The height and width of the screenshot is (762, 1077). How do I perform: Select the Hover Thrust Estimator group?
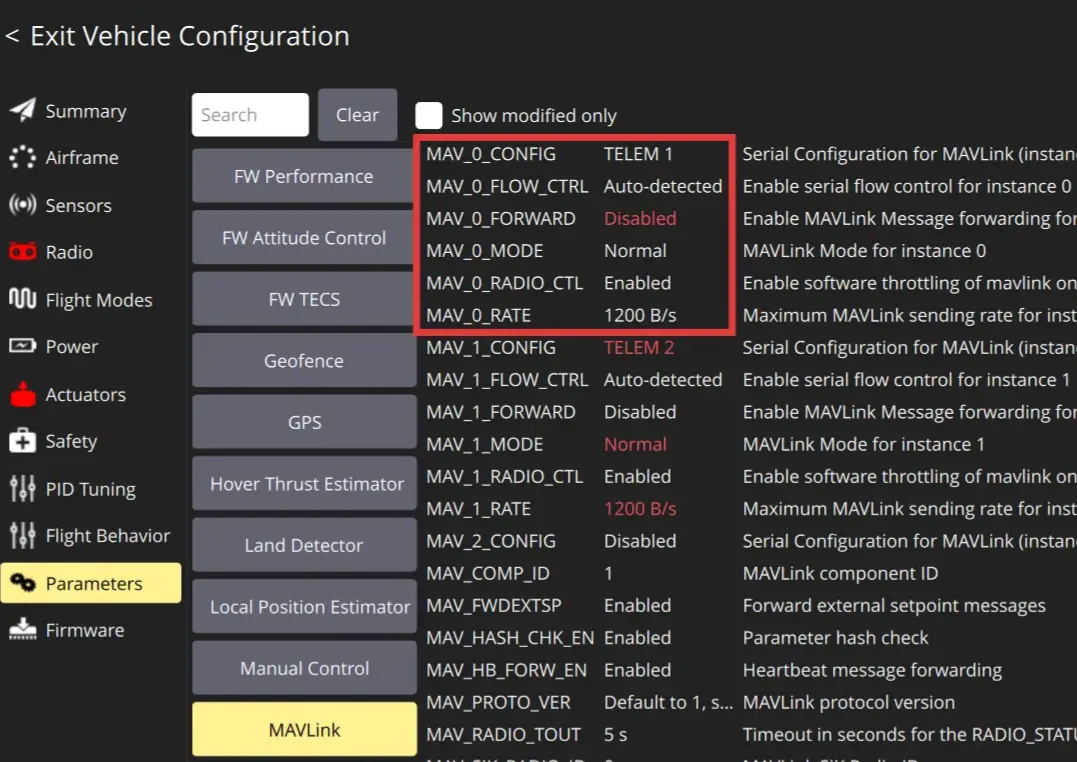click(x=304, y=484)
